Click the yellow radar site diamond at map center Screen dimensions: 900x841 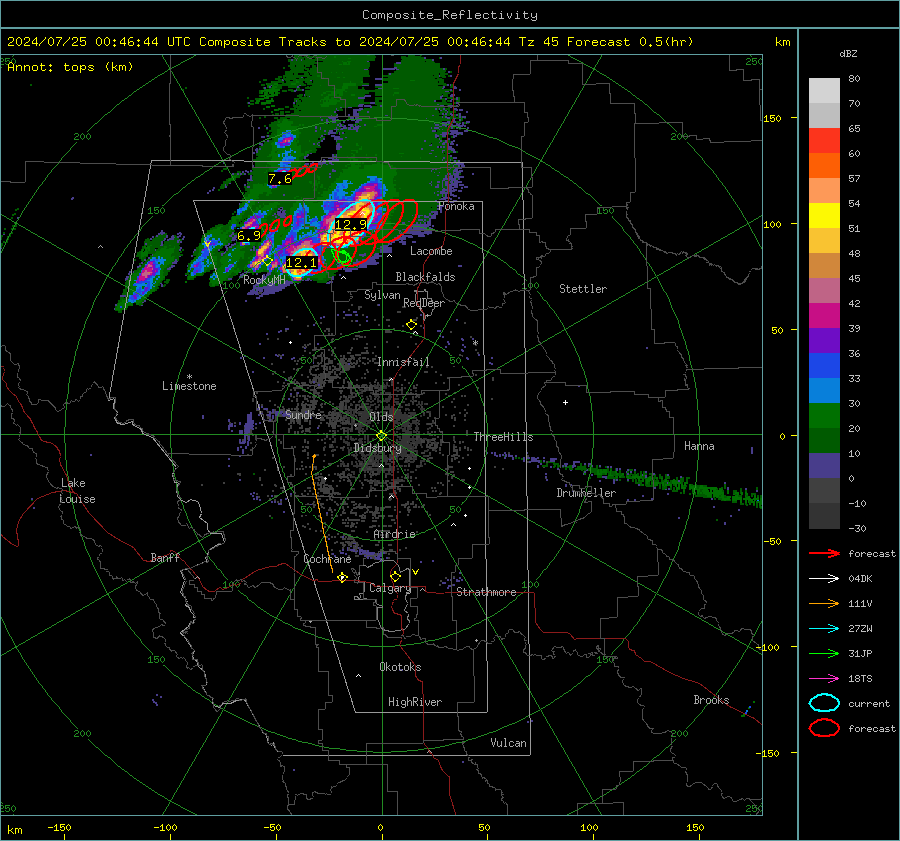tap(382, 436)
